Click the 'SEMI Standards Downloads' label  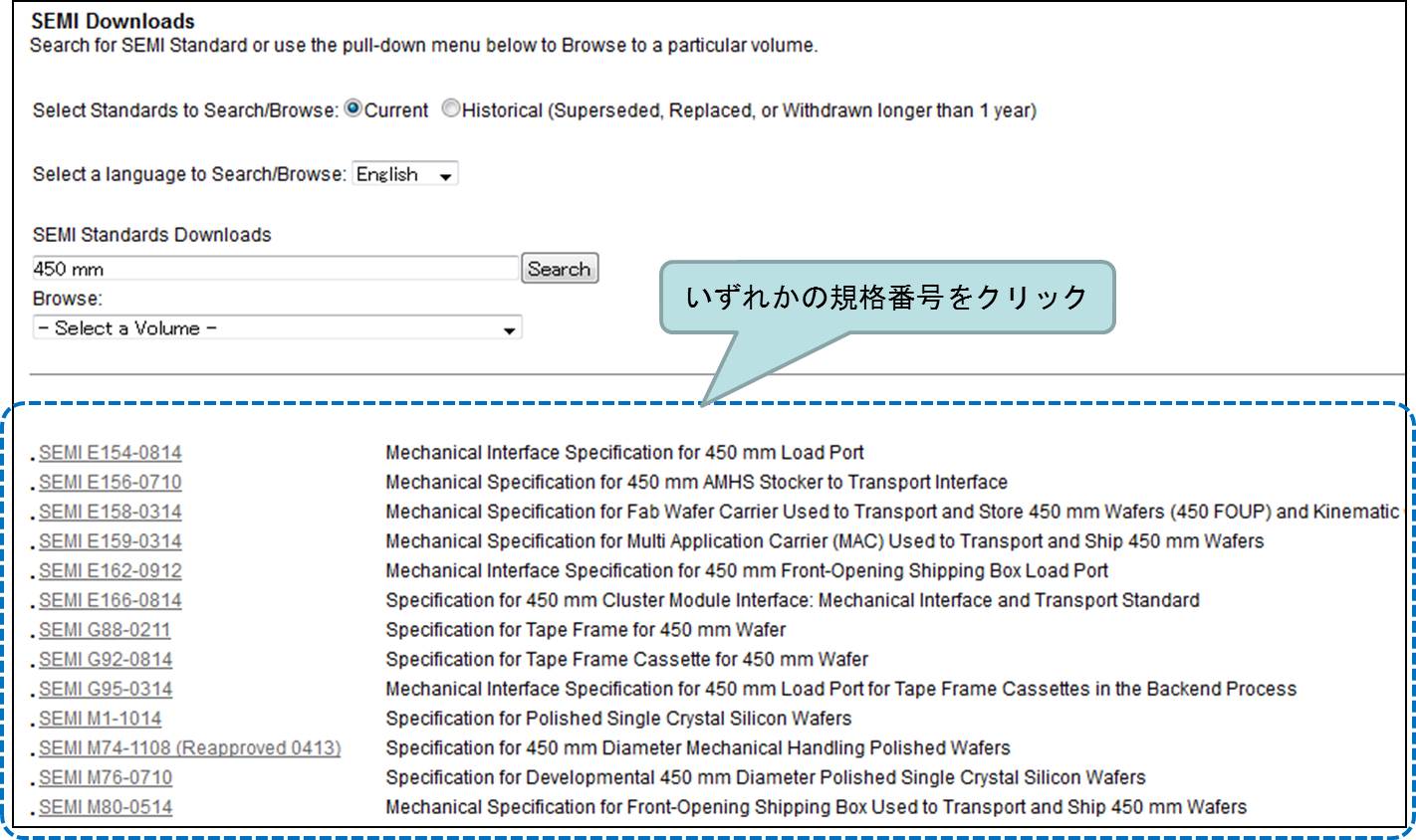click(x=152, y=235)
